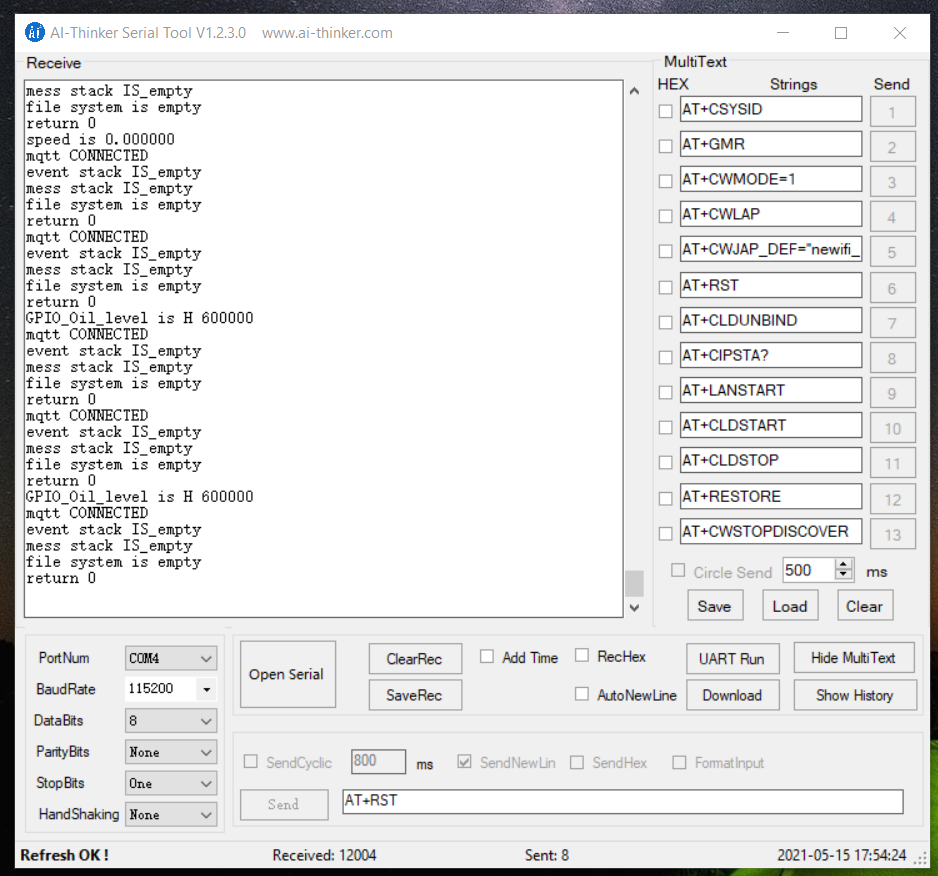Start firmware flashing with Download

click(732, 694)
